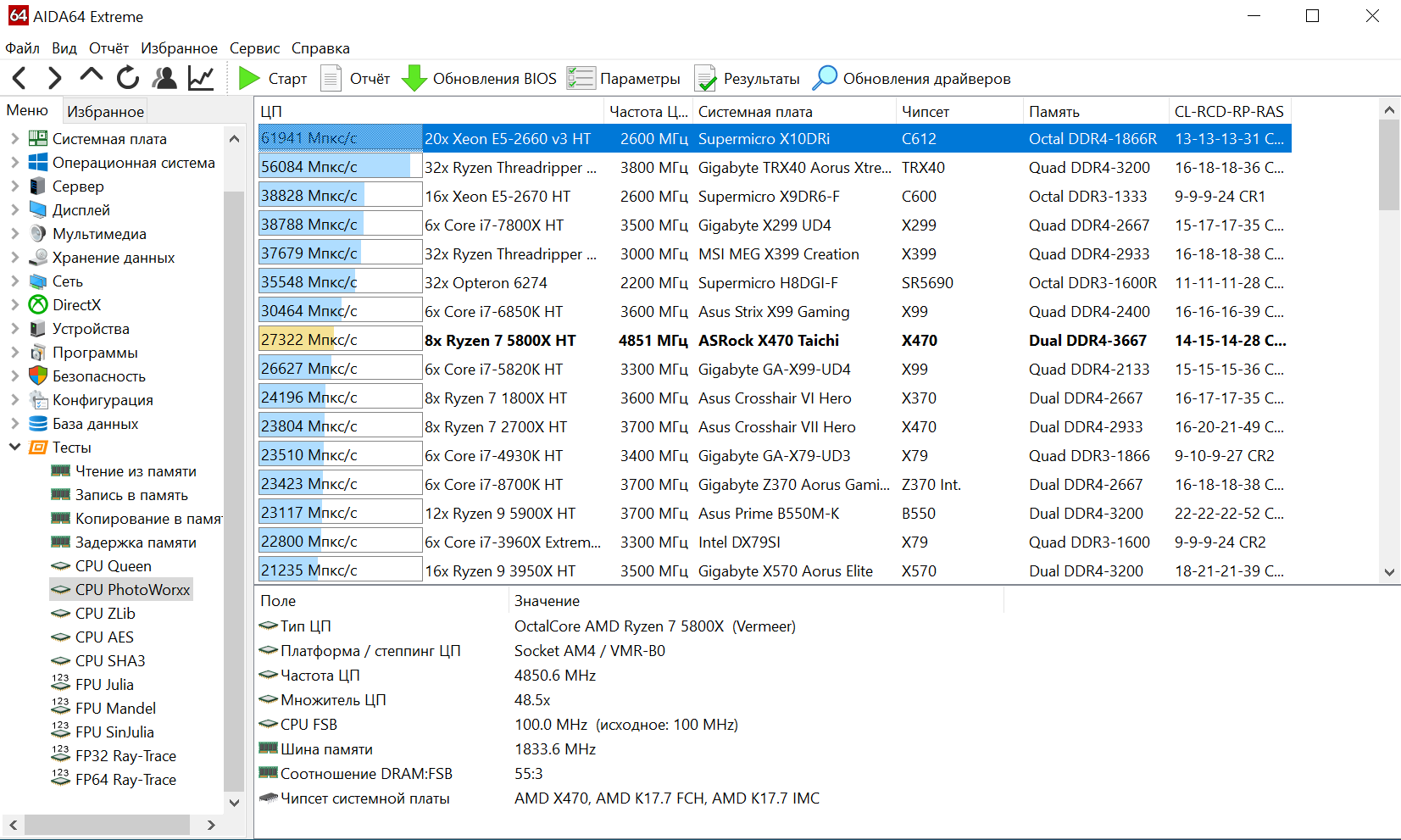The image size is (1401, 840).
Task: Sort results by the Память column header
Action: tap(1096, 111)
